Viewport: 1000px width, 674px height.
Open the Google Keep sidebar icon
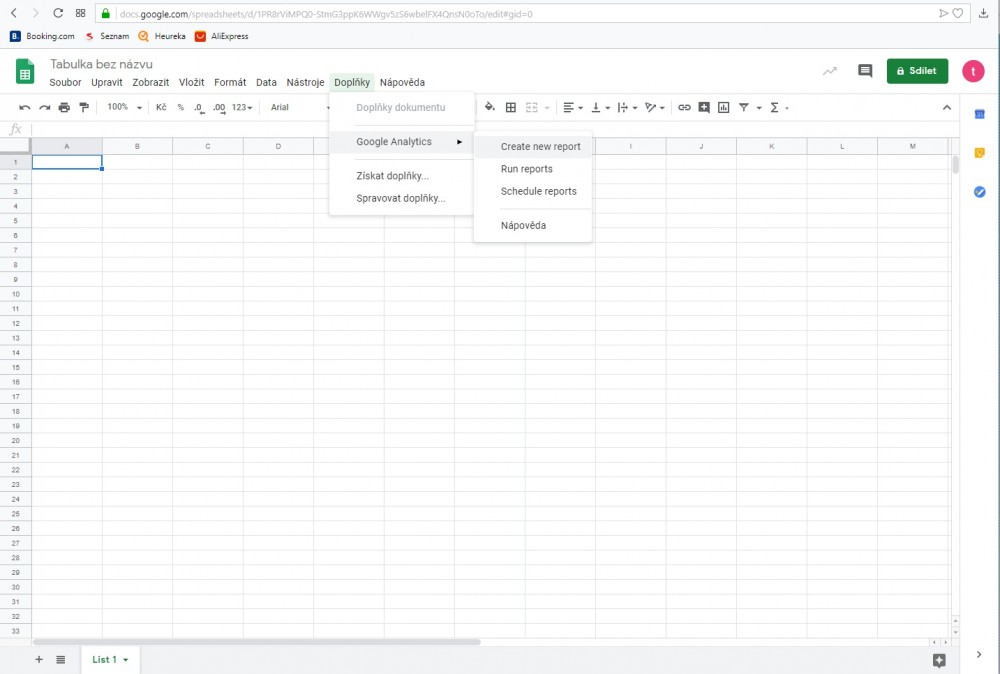point(980,153)
